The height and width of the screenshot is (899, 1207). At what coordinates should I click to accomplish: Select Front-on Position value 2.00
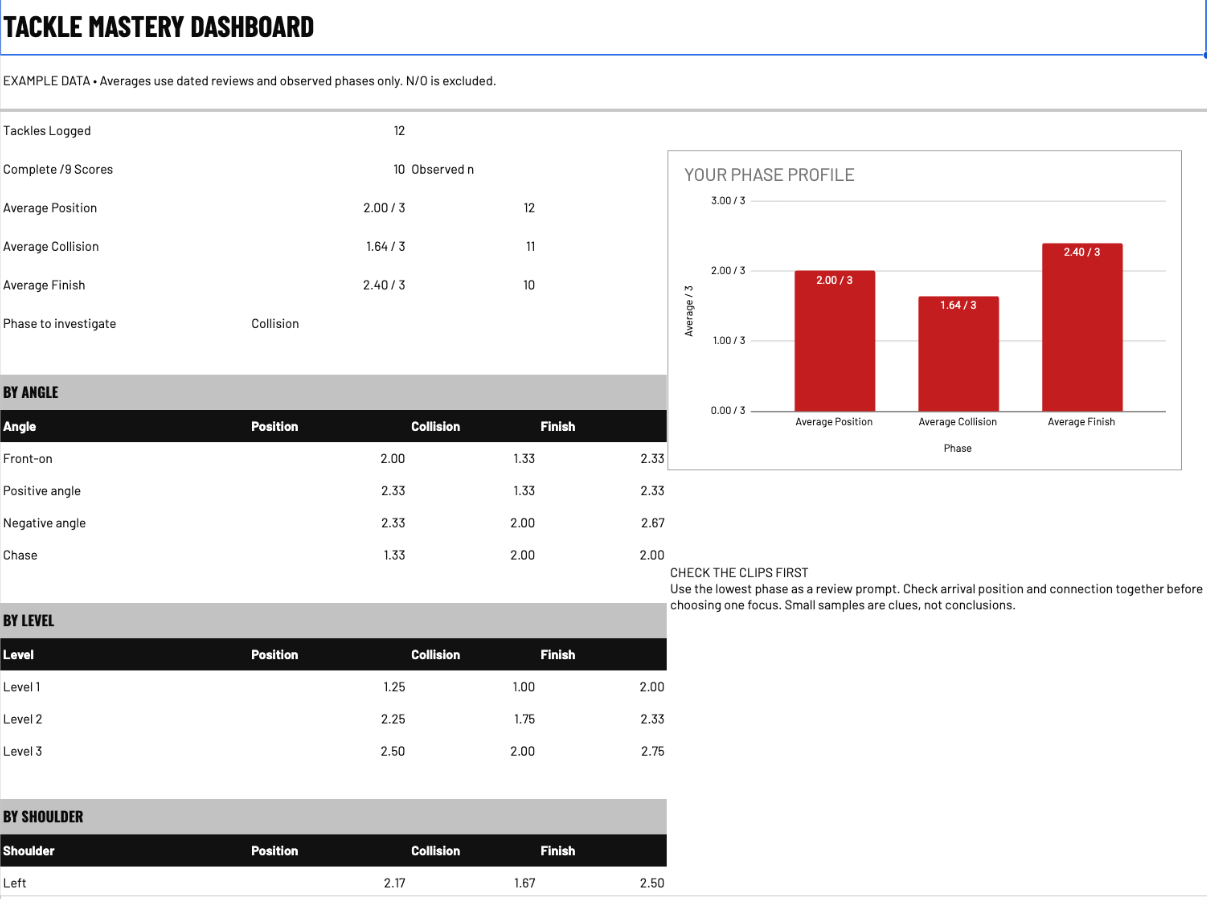[x=393, y=459]
